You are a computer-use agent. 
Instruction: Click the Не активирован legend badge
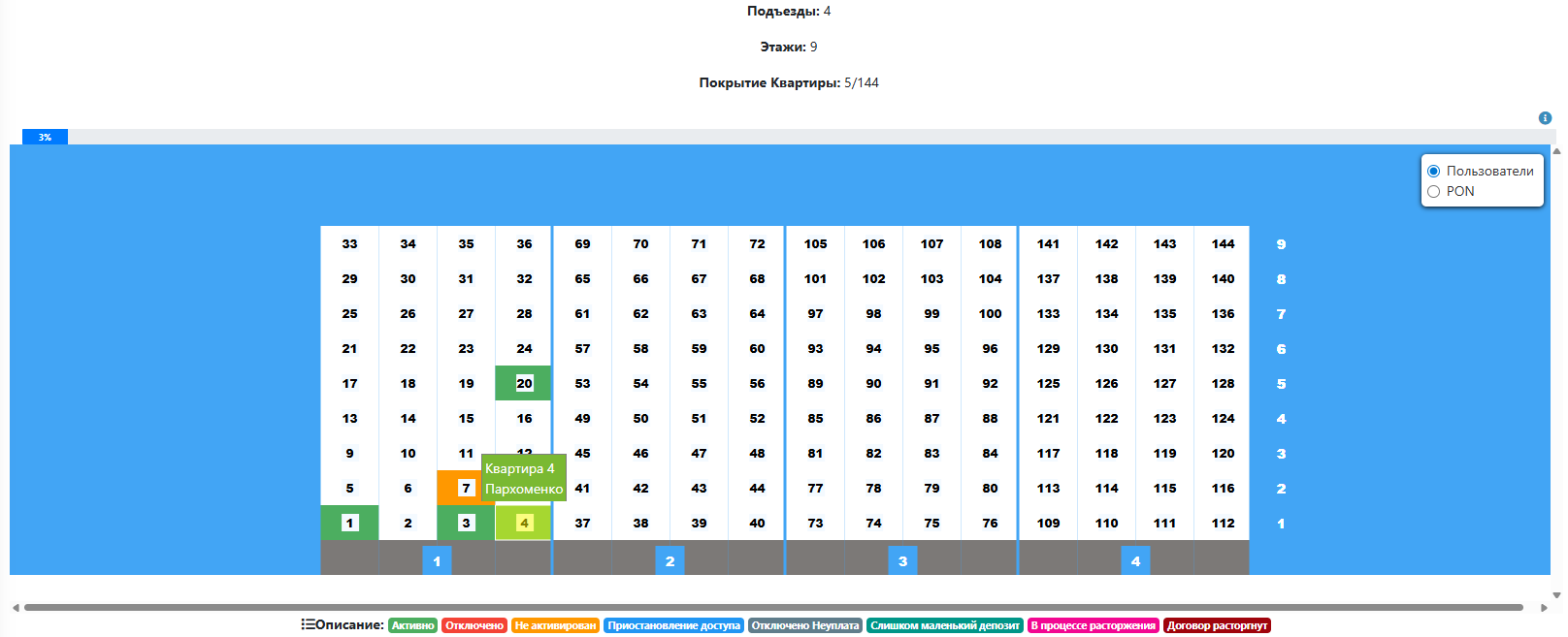(x=555, y=626)
